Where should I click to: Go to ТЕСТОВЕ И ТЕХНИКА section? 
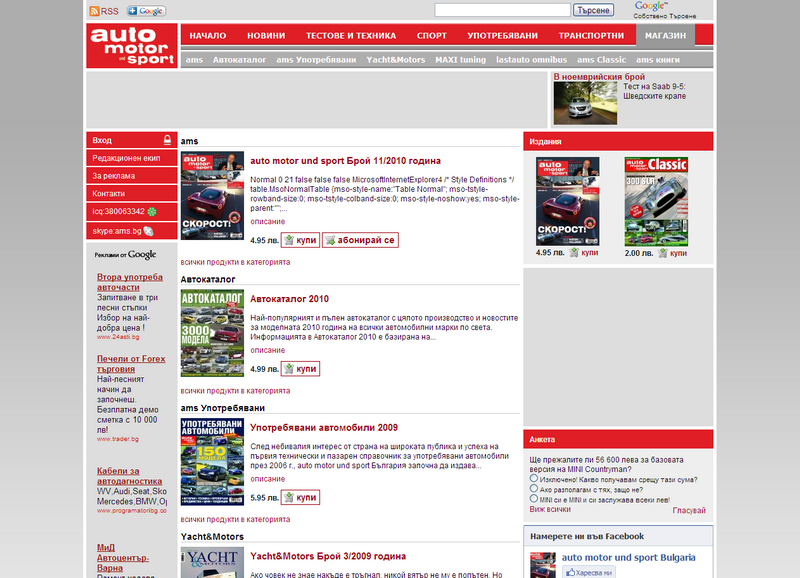point(351,36)
